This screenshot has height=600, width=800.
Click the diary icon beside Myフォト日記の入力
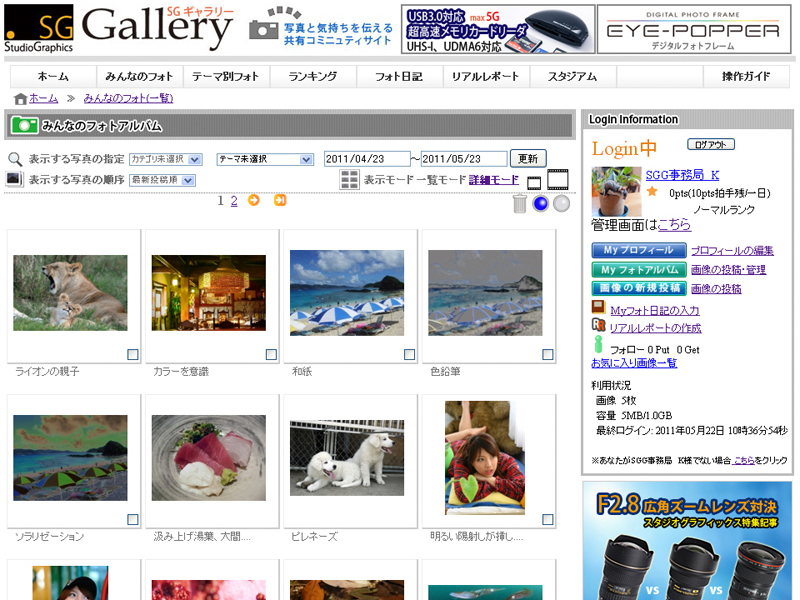(597, 305)
